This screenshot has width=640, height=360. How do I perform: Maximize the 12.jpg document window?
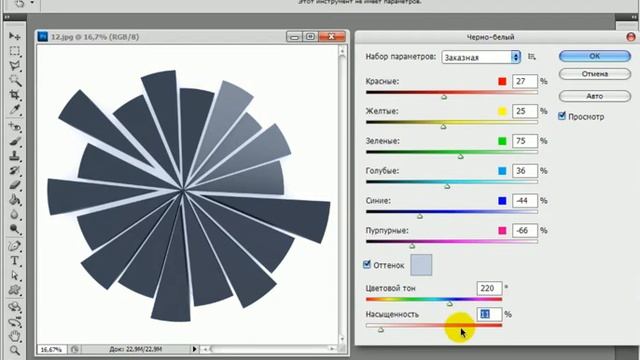point(310,37)
